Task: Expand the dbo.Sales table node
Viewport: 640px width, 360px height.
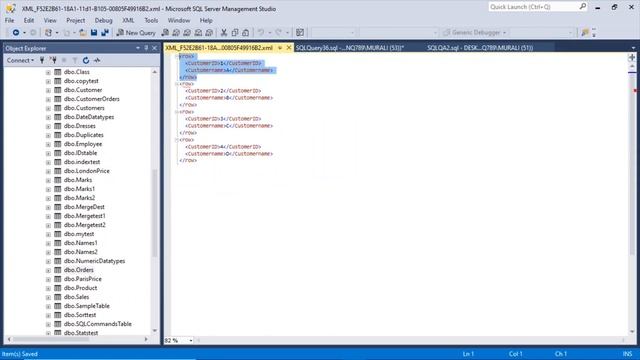Action: [x=48, y=297]
